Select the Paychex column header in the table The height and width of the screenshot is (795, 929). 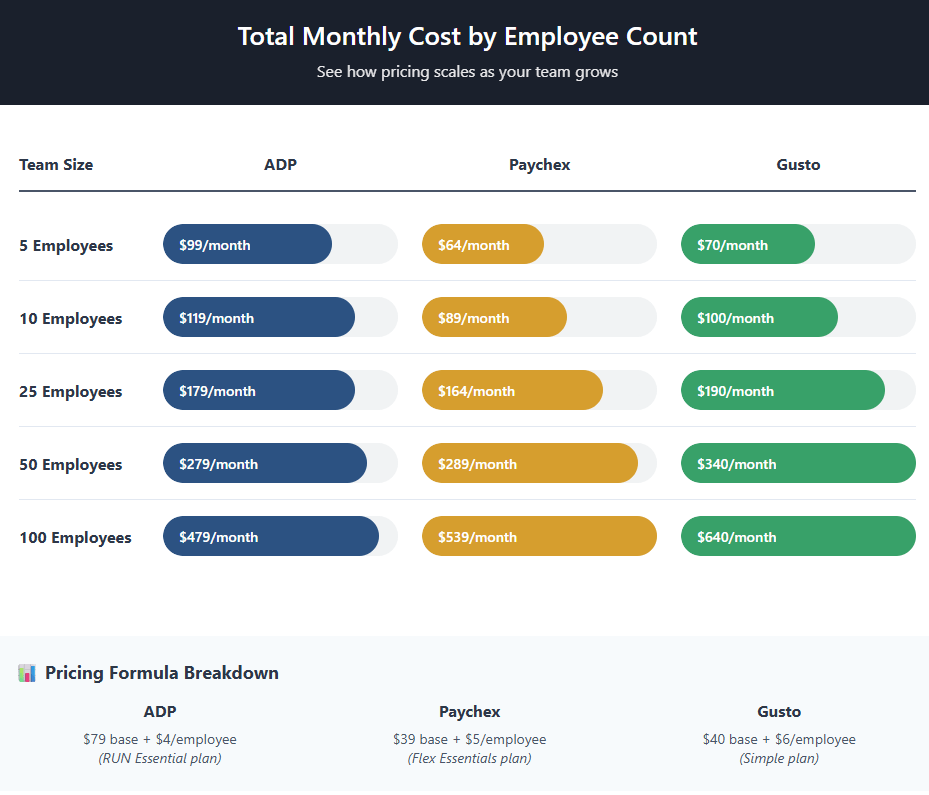click(x=539, y=165)
